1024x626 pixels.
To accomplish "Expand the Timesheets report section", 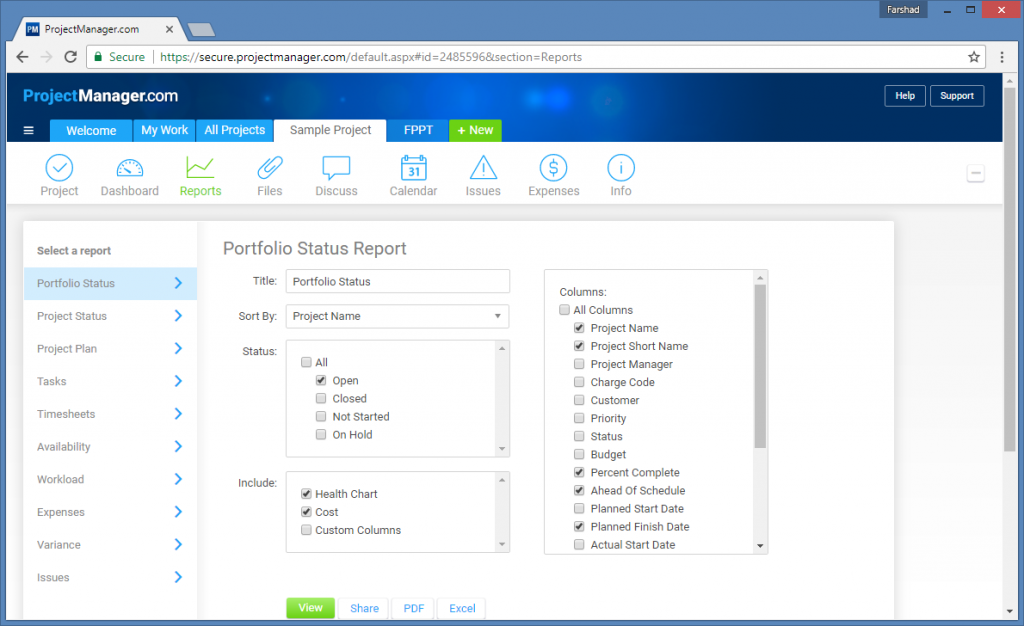I will click(x=110, y=413).
